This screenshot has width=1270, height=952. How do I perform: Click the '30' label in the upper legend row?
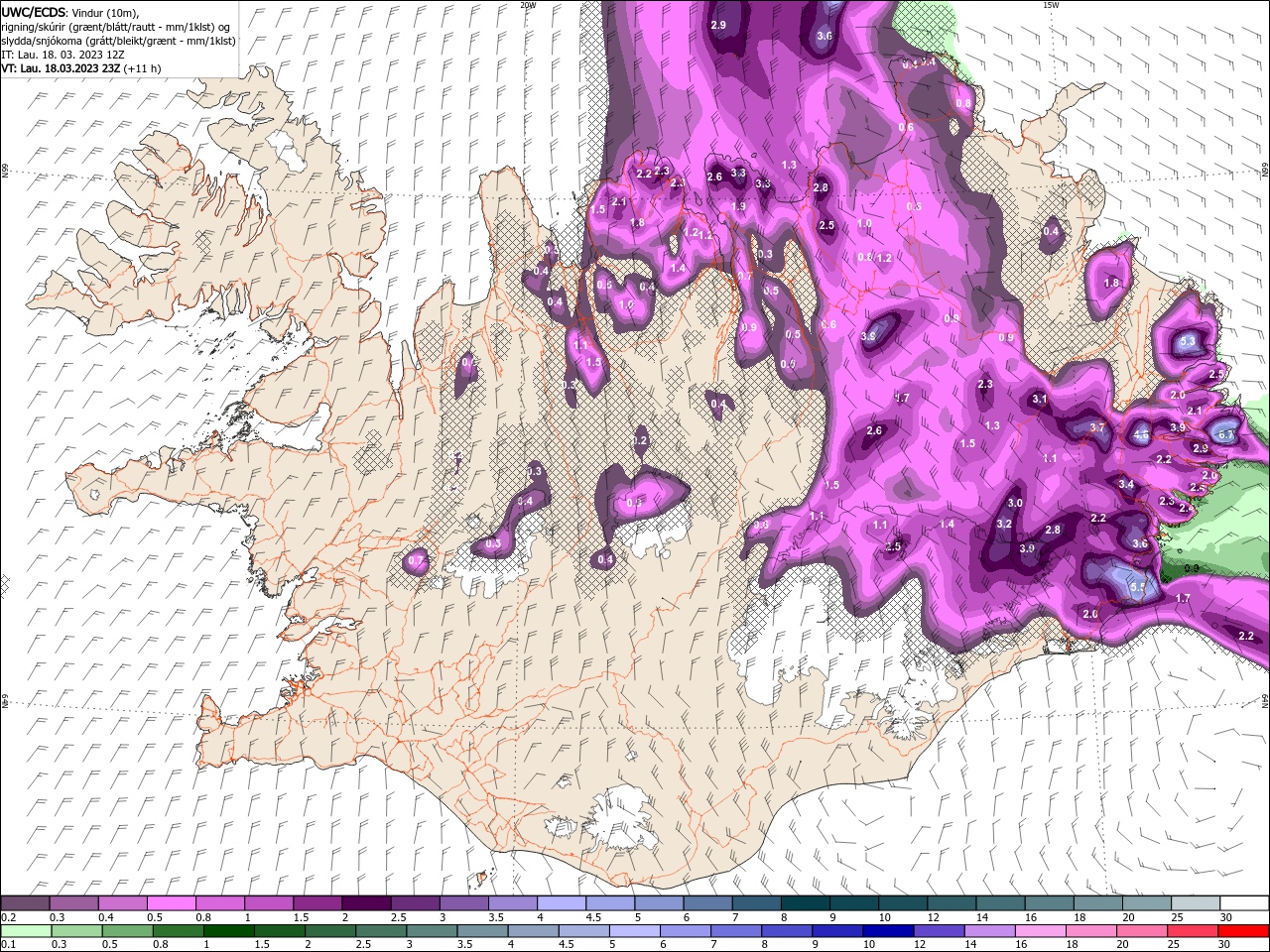pos(1226,917)
